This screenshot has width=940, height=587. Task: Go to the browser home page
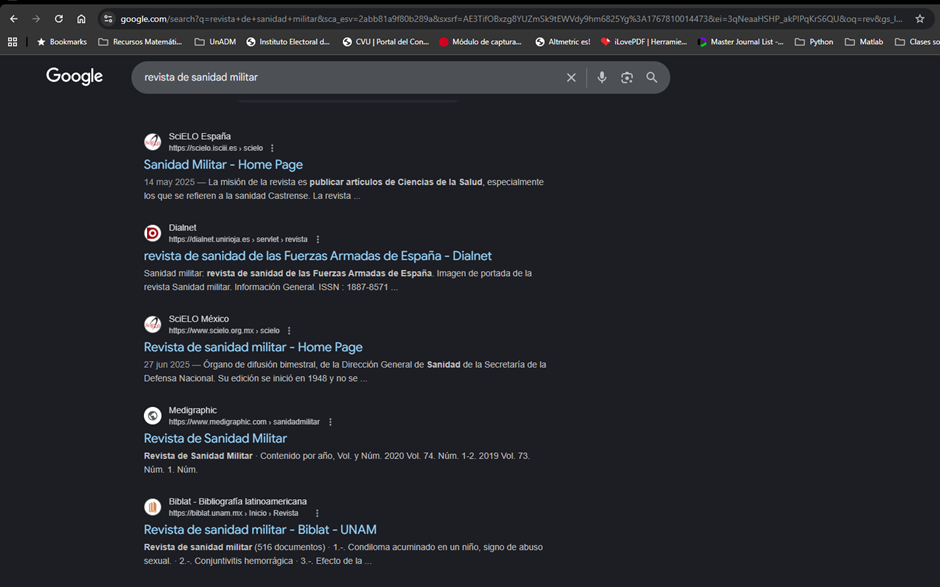(x=82, y=19)
